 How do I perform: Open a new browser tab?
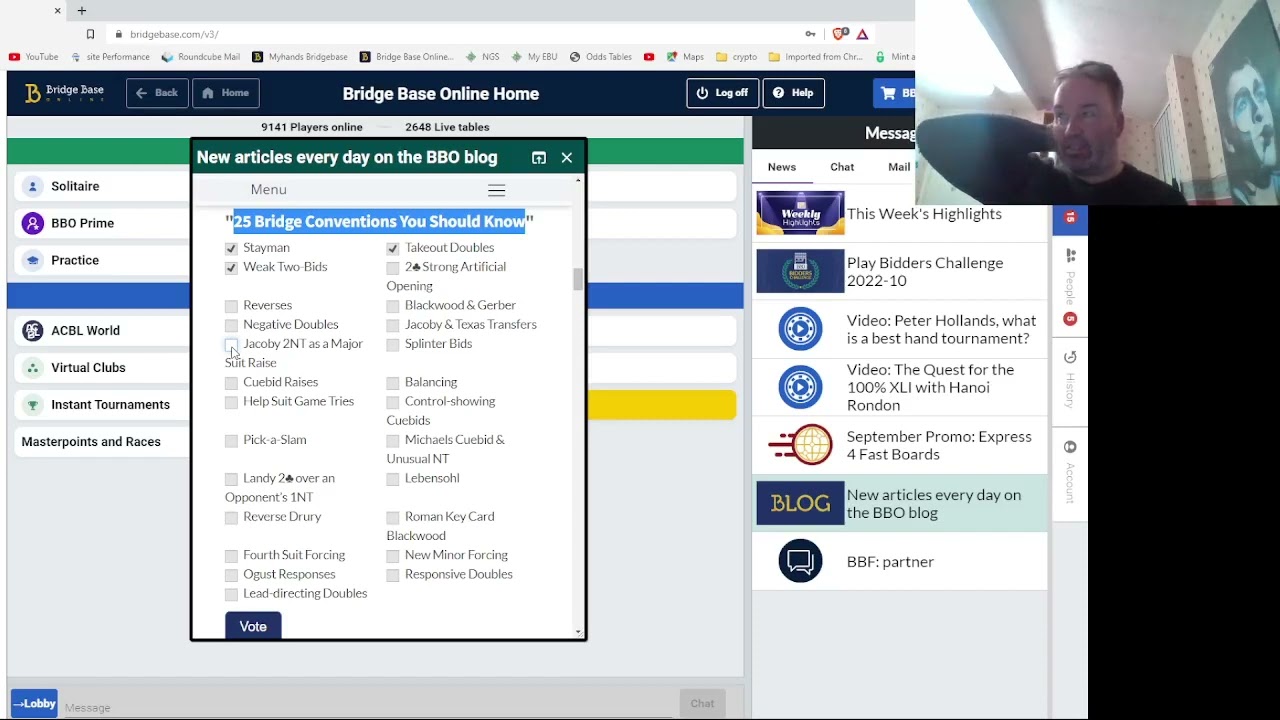(82, 11)
